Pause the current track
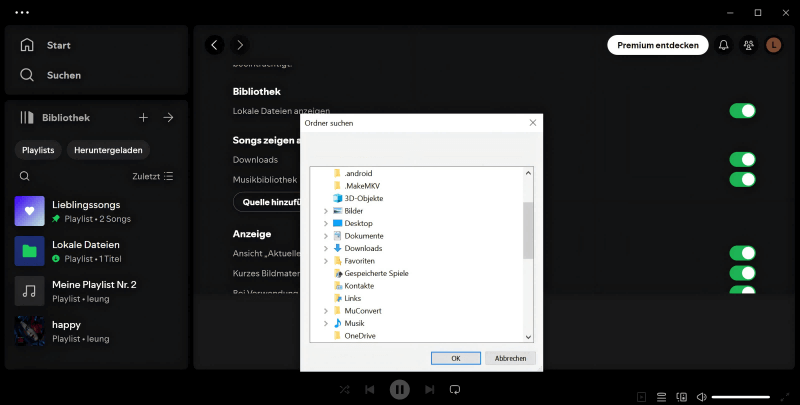 (x=400, y=389)
